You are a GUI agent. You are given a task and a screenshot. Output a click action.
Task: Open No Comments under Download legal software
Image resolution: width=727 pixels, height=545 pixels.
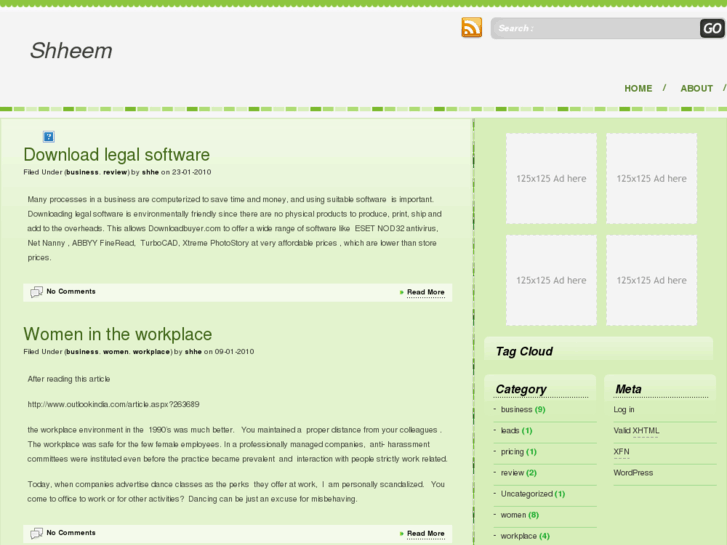71,291
